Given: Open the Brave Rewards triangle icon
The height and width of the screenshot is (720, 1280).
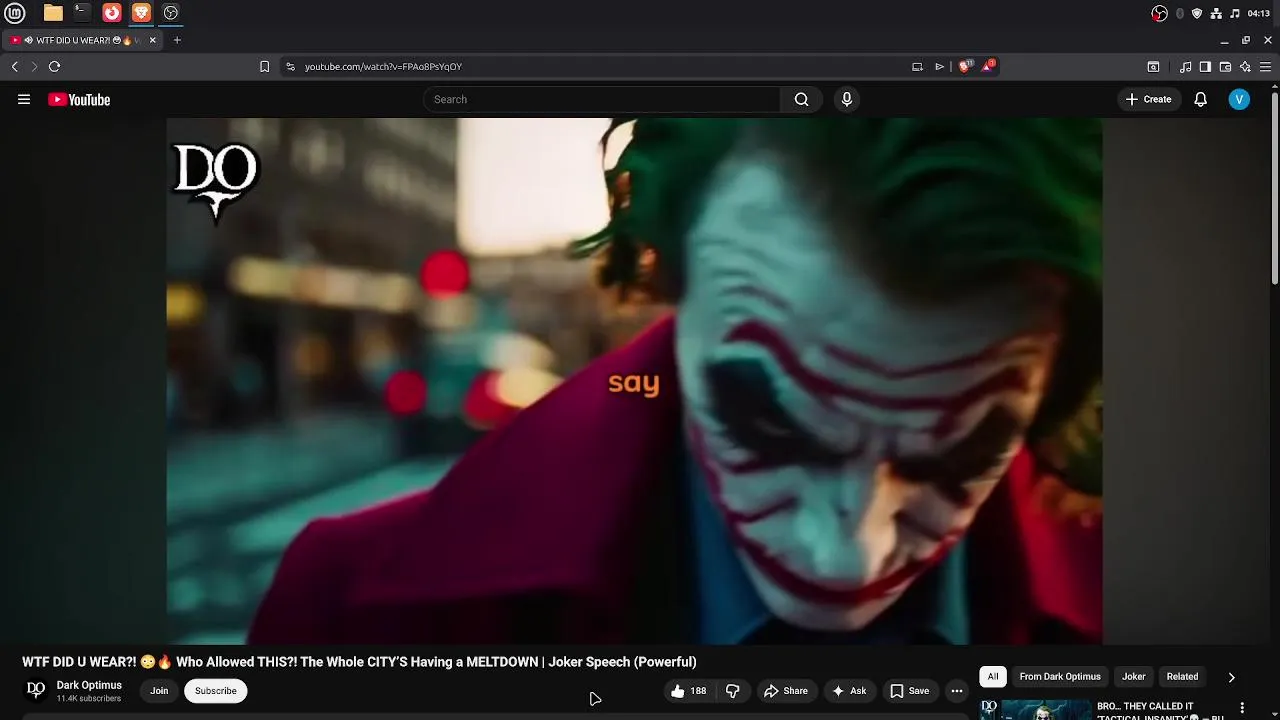Looking at the screenshot, I should tap(988, 66).
